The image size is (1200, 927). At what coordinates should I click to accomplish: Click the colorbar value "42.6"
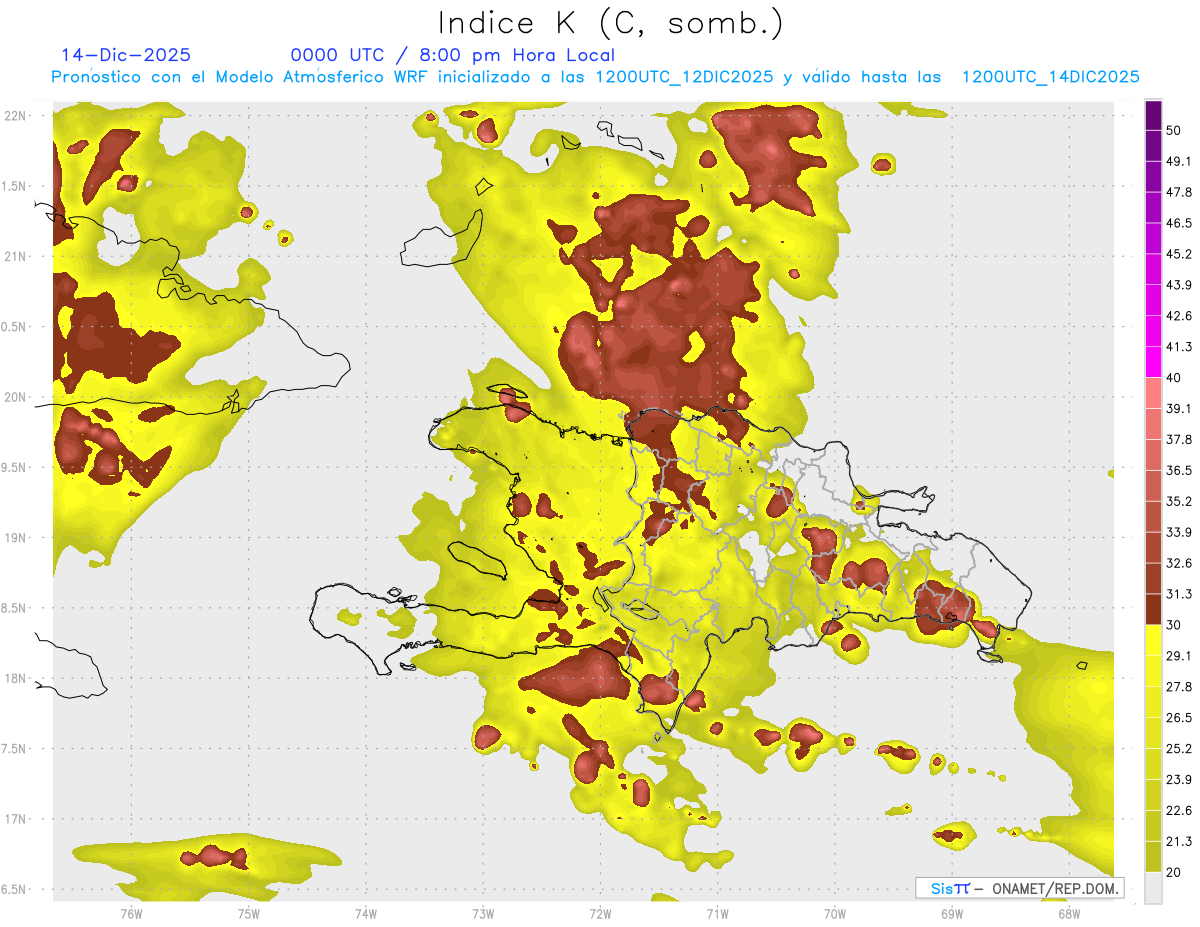click(x=1179, y=317)
